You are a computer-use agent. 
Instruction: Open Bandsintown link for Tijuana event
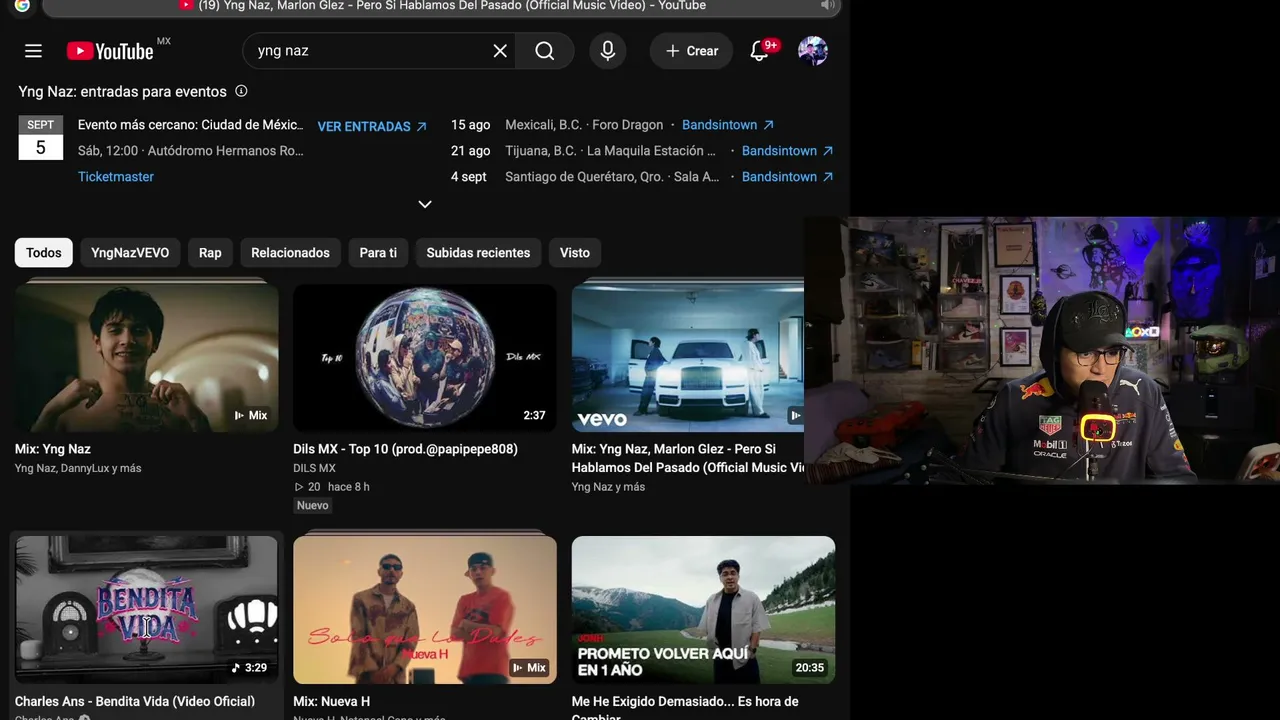(x=788, y=151)
